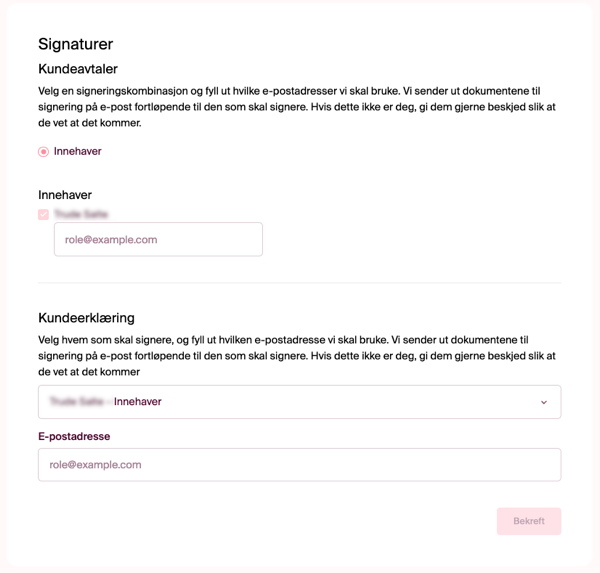This screenshot has width=600, height=573.
Task: Click the Innehaver radio option label
Action: (x=78, y=152)
